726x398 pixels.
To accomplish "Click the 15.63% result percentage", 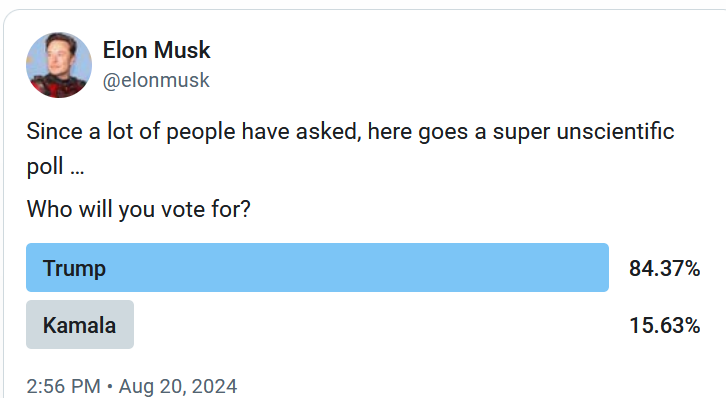I will point(664,325).
